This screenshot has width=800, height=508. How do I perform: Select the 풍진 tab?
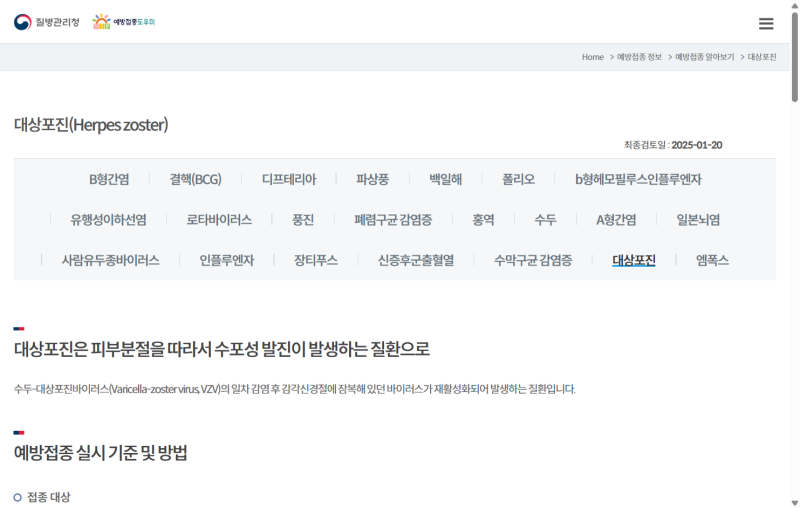point(303,220)
